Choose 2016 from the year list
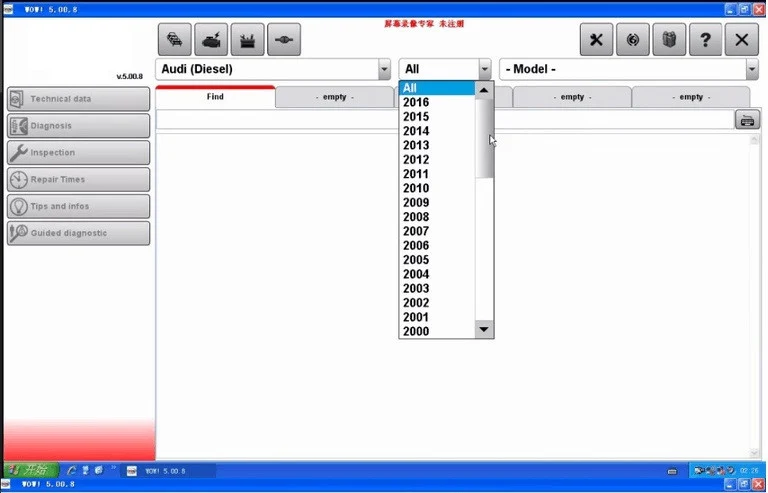 point(437,102)
